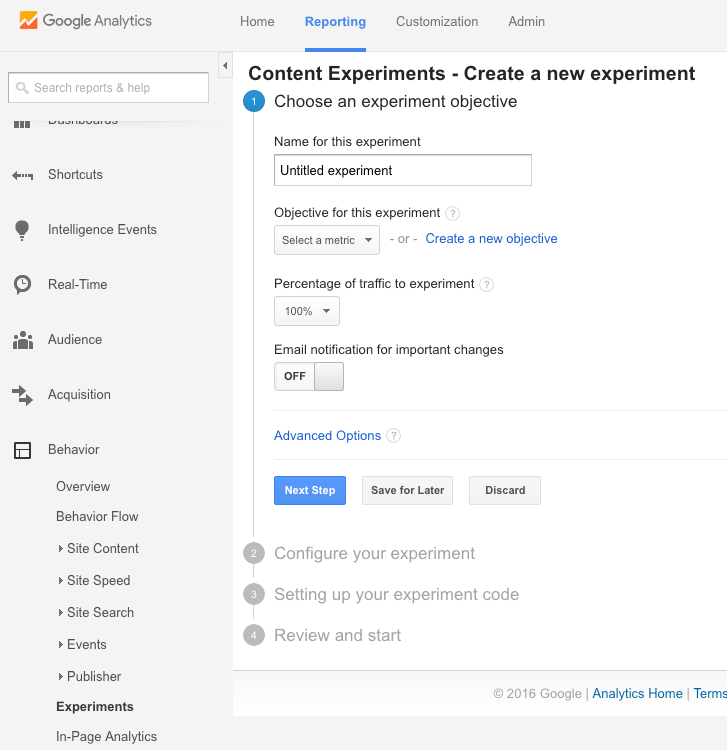Open Shortcuts in the sidebar
Viewport: 727px width, 750px height.
click(x=76, y=175)
